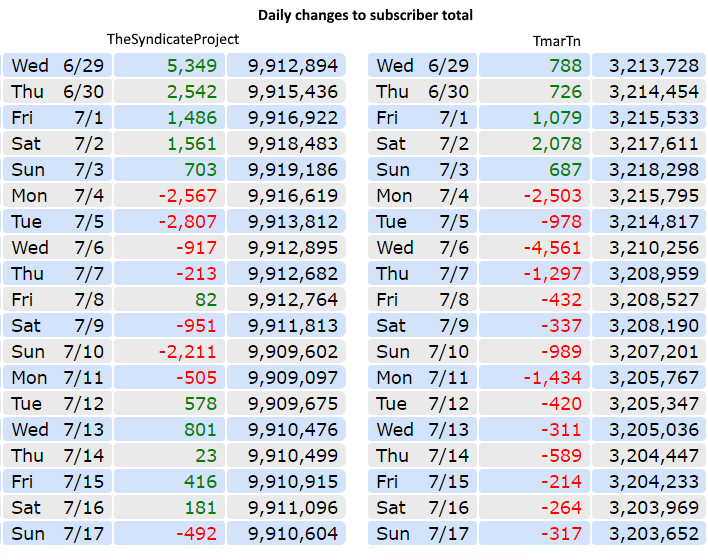Click the -317 red value
Viewport: 708px width, 560px height.
pyautogui.click(x=561, y=534)
